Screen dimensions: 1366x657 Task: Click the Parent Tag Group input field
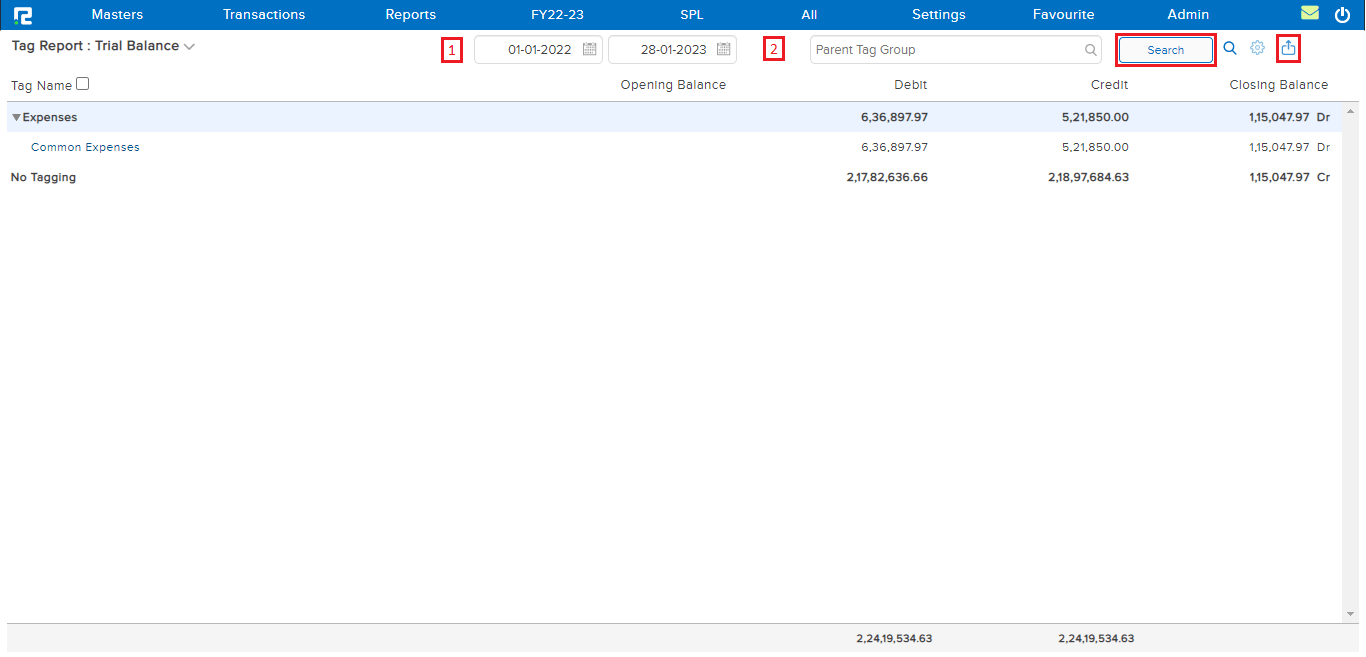tap(945, 50)
